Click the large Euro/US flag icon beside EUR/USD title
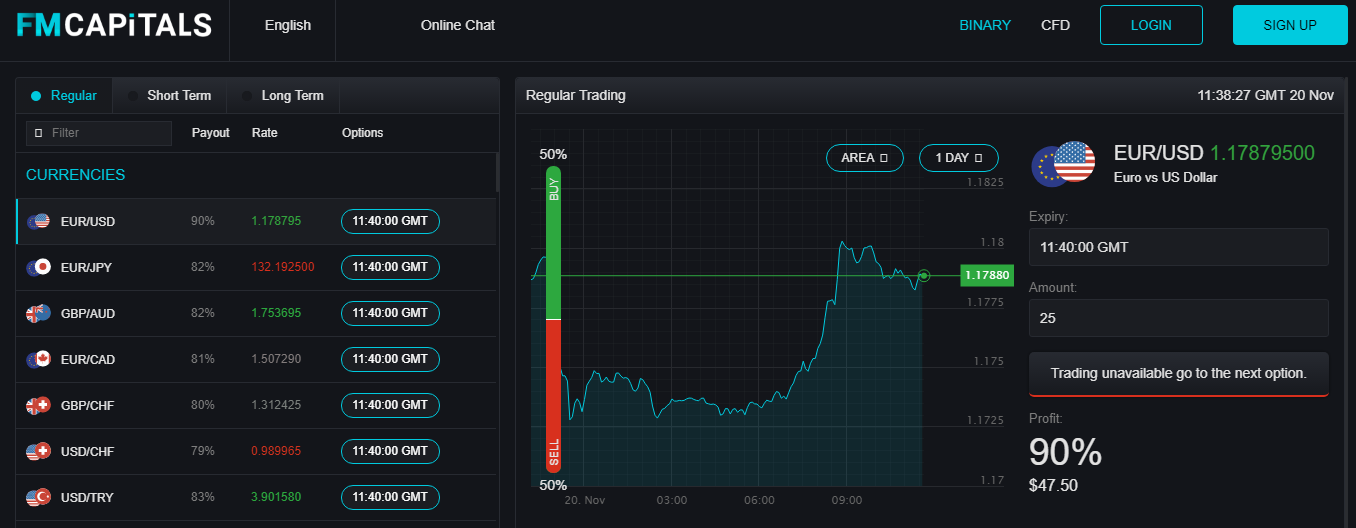 tap(1064, 163)
